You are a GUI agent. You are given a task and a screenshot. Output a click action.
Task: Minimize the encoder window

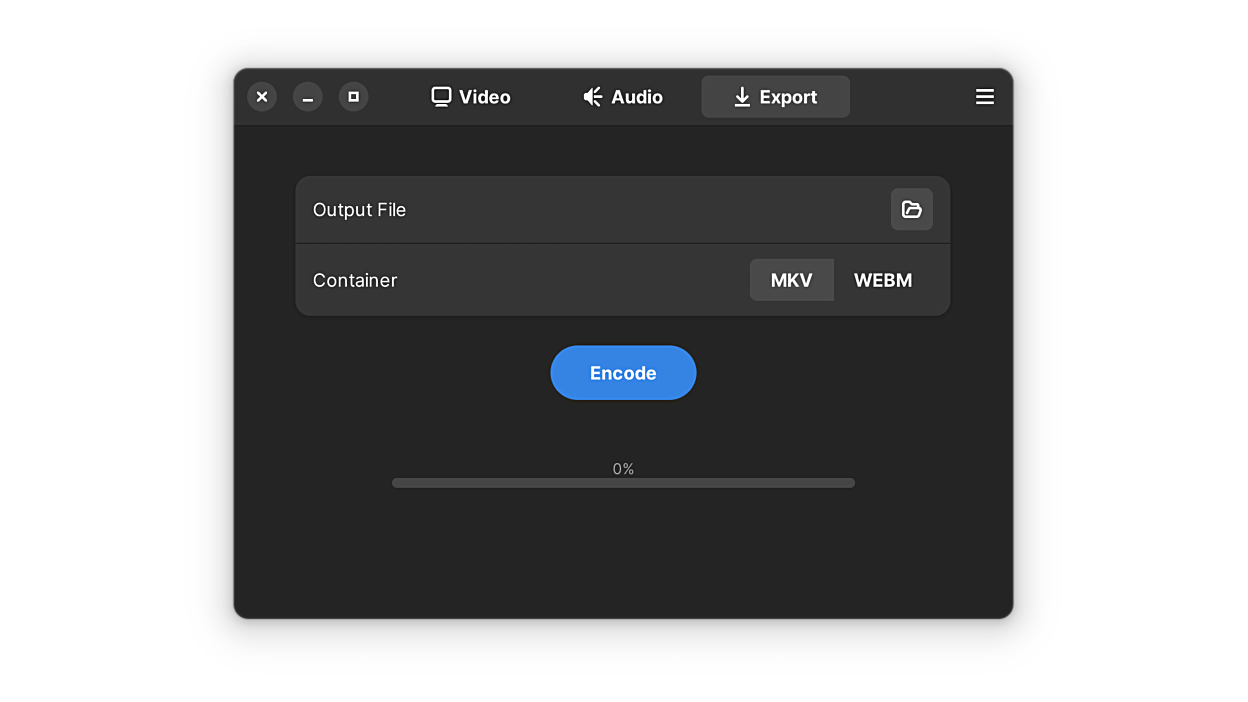click(308, 96)
